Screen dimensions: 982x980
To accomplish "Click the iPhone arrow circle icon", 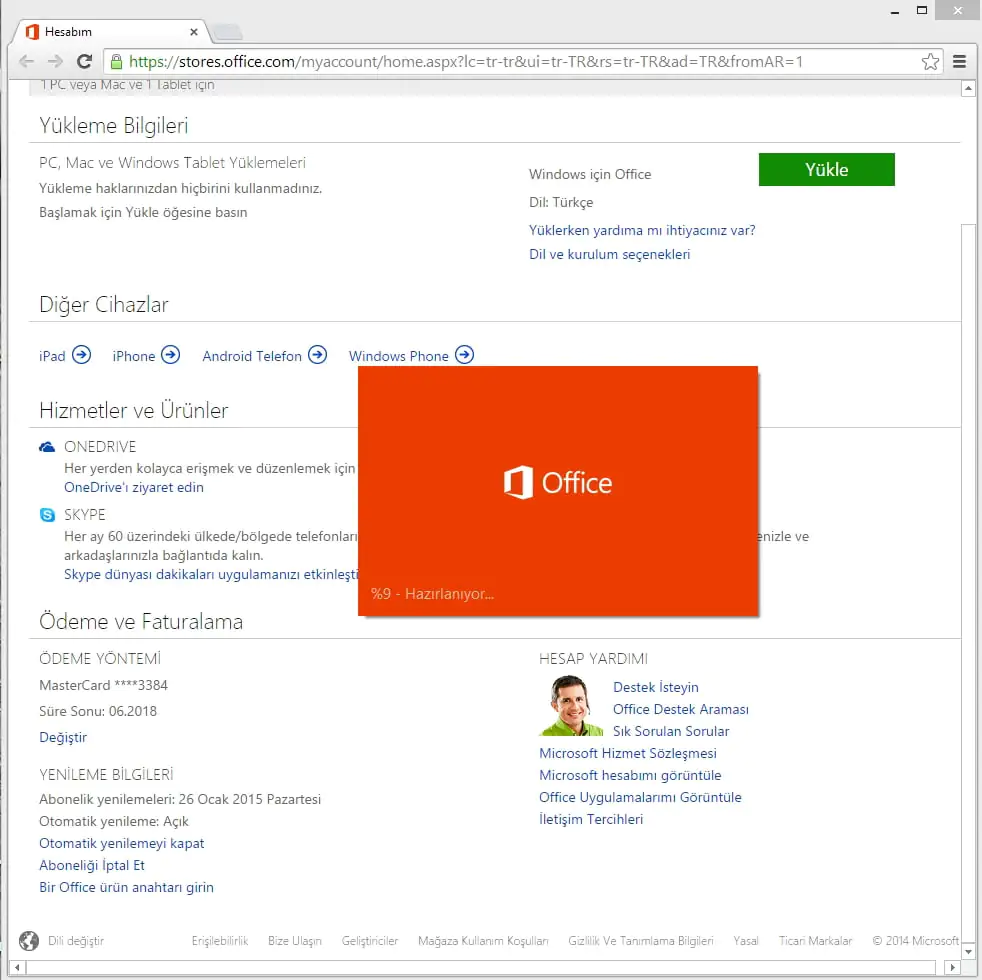I will 170,355.
